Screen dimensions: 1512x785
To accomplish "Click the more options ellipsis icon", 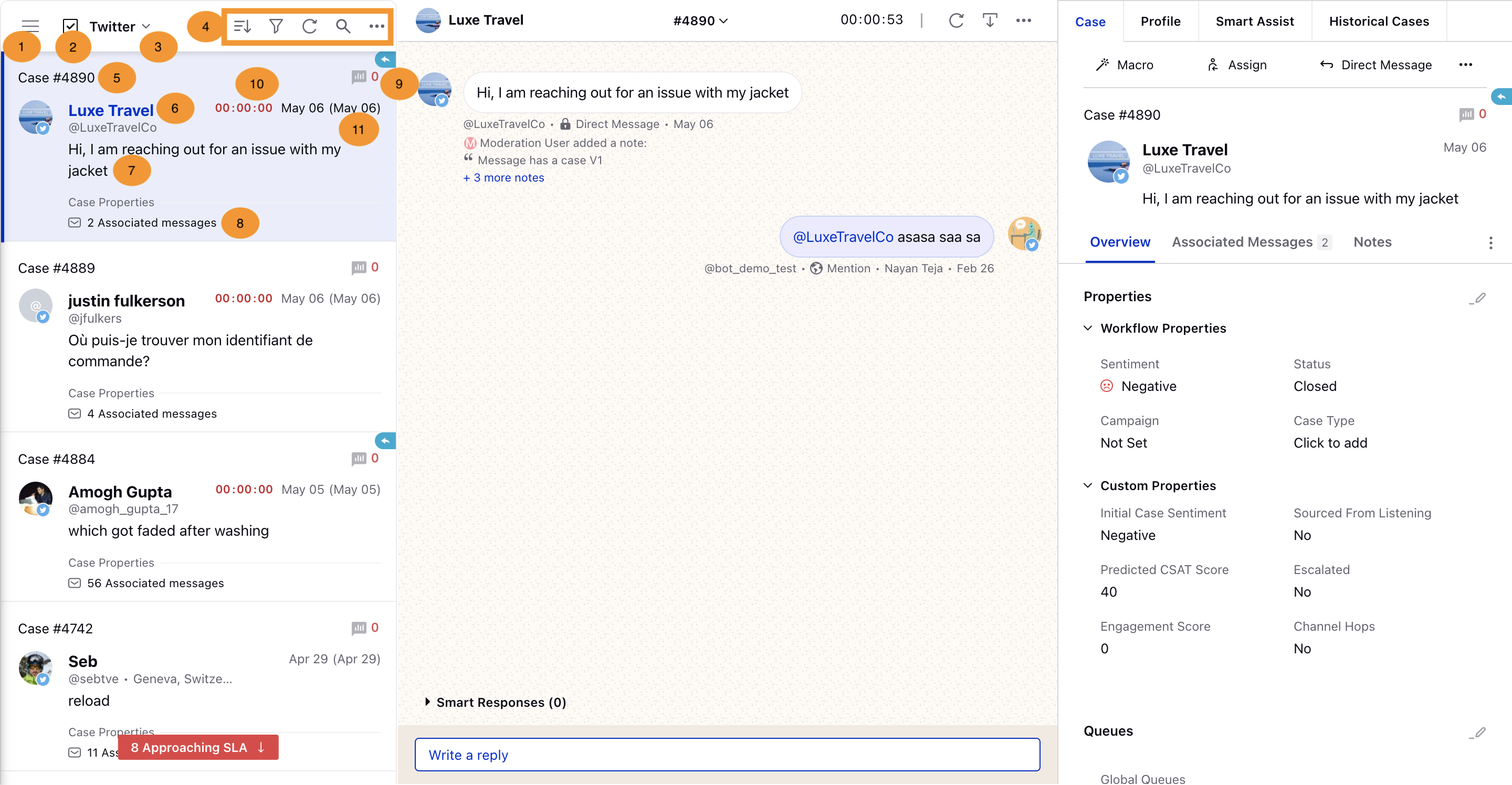I will [x=376, y=26].
